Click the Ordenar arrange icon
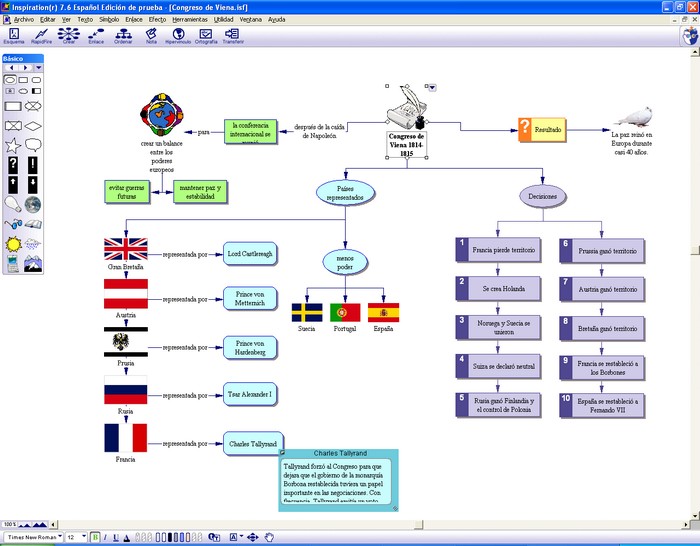Screen dimensions: 700x546 tap(123, 35)
